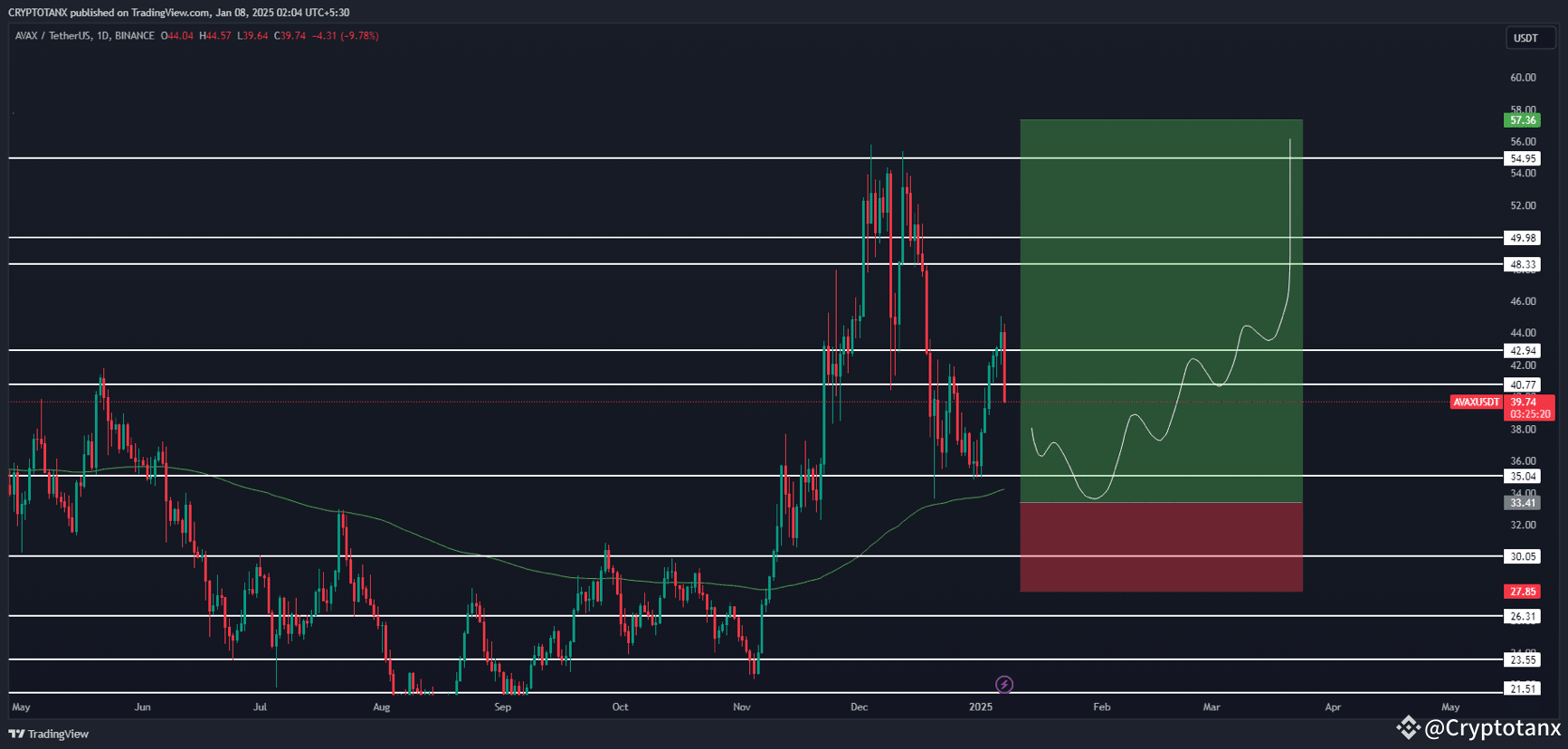
Task: Select the green profit zone of long position
Action: point(1161,310)
